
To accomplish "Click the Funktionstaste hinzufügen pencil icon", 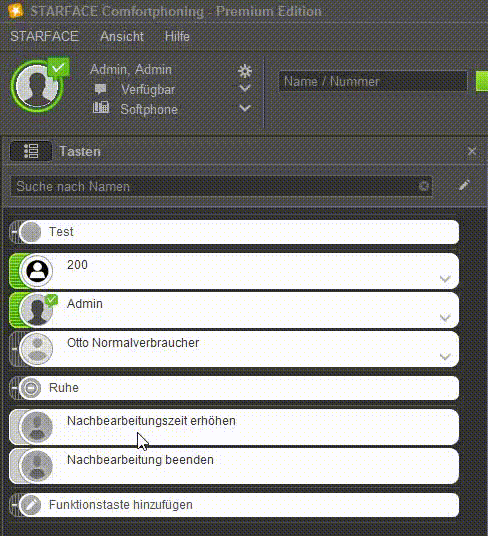I will tap(31, 505).
